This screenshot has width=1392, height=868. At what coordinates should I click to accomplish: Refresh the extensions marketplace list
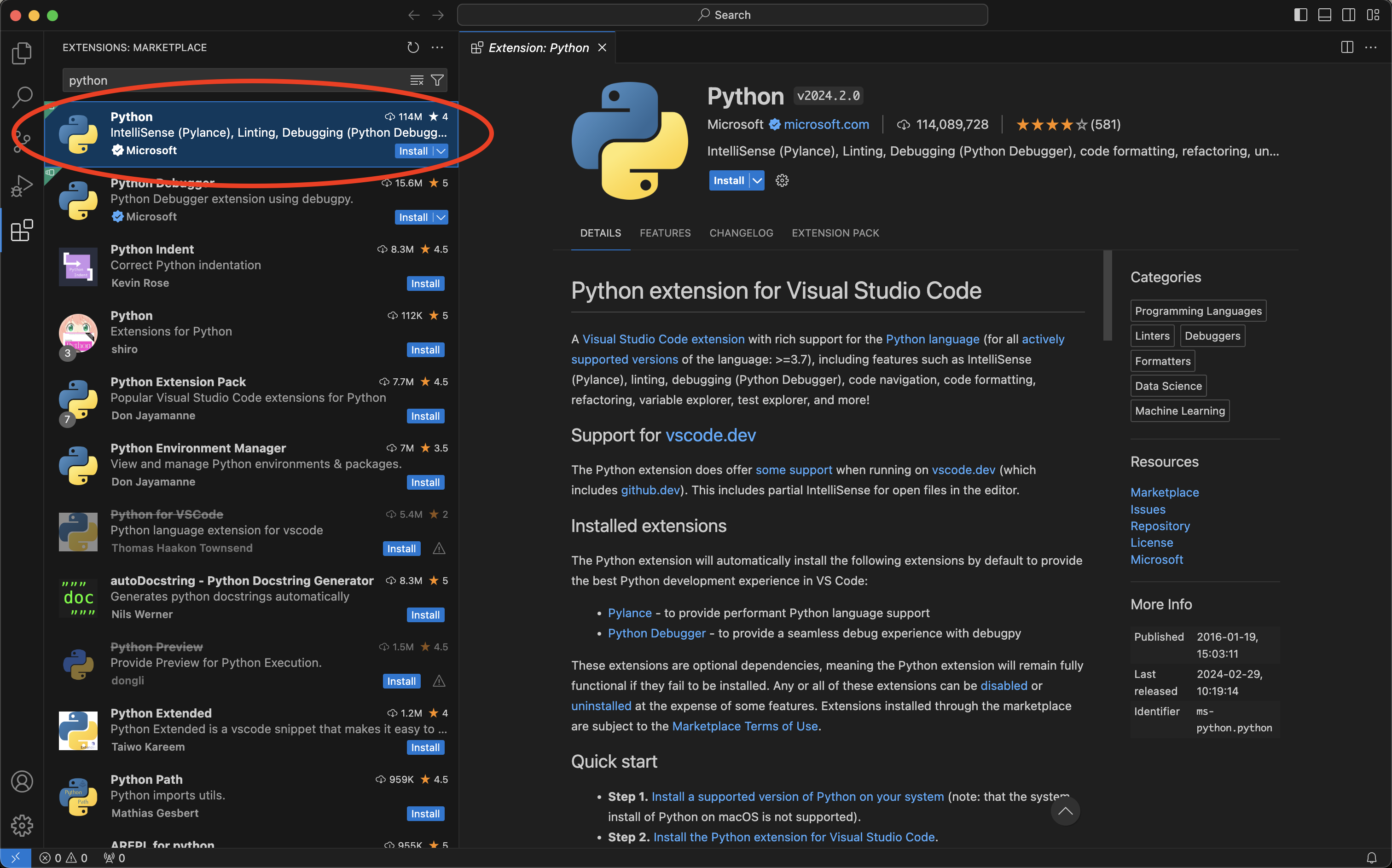[413, 48]
